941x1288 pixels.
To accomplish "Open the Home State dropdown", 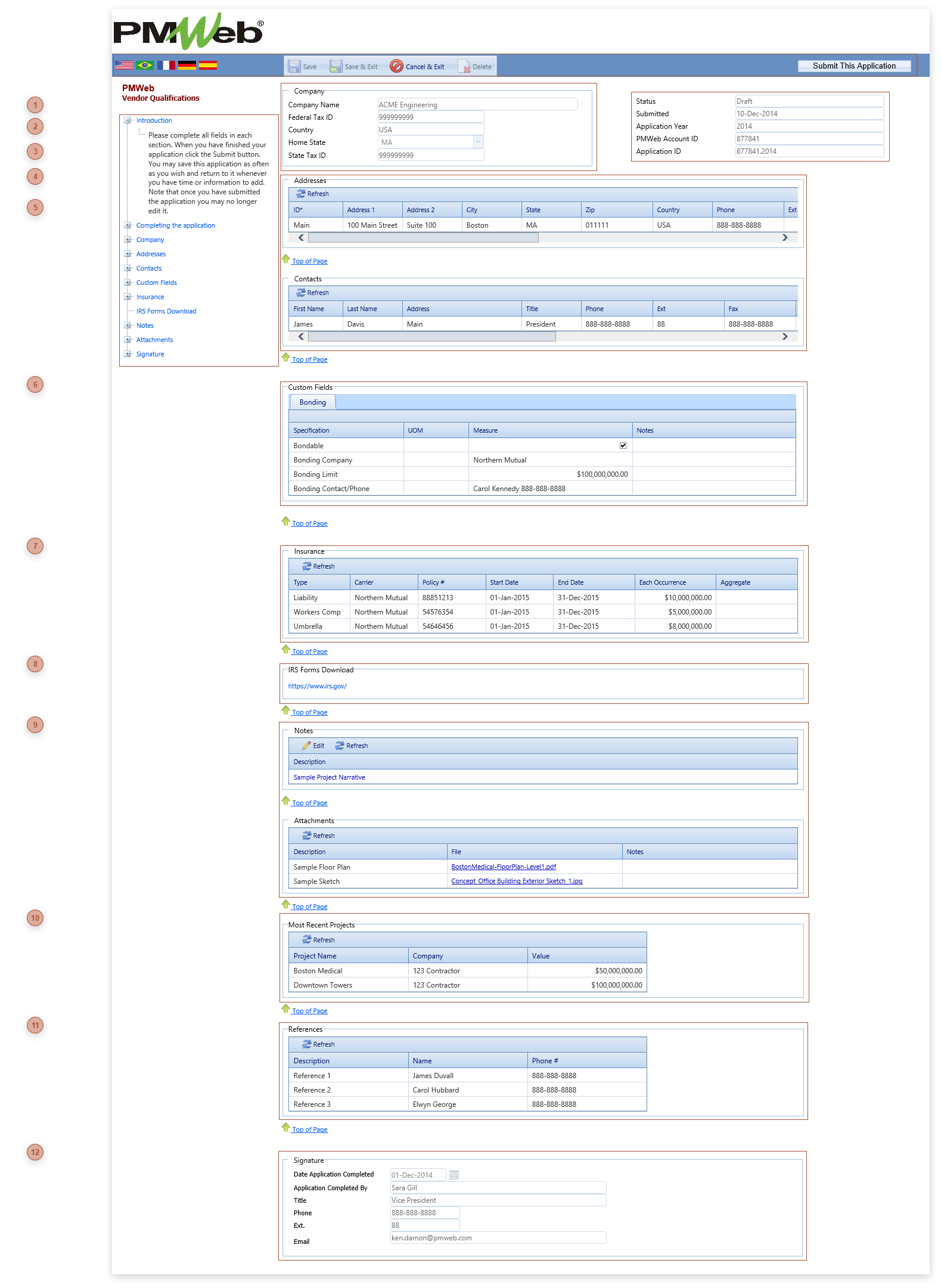I will [x=478, y=142].
